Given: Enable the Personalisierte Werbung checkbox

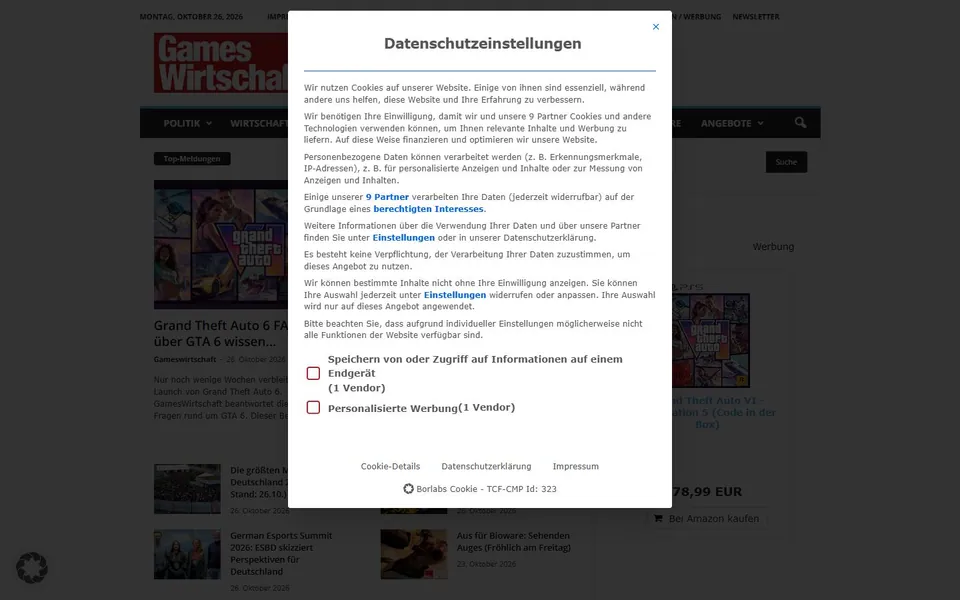Looking at the screenshot, I should [313, 408].
